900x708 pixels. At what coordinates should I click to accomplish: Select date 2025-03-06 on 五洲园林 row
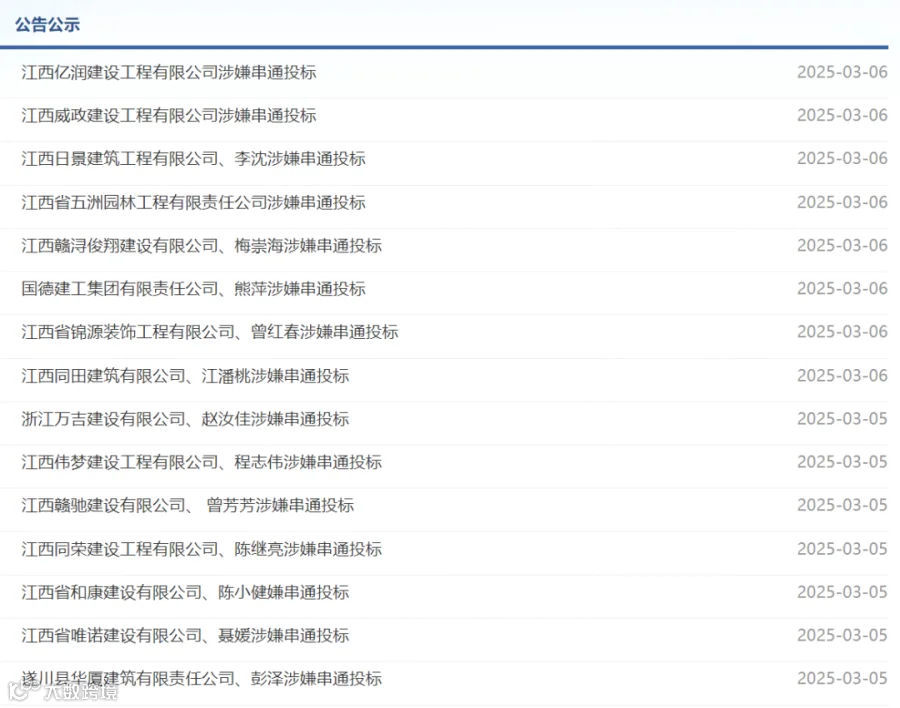842,202
